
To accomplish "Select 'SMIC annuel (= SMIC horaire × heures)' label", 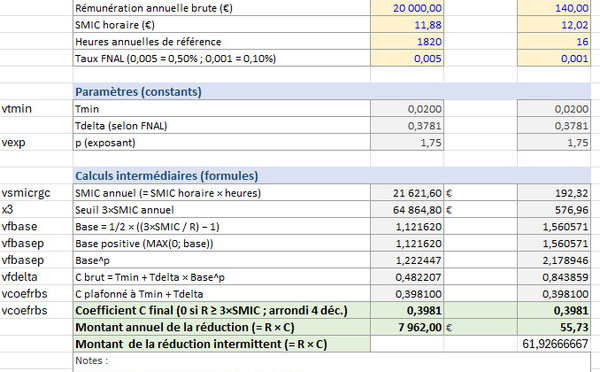I will click(222, 193).
